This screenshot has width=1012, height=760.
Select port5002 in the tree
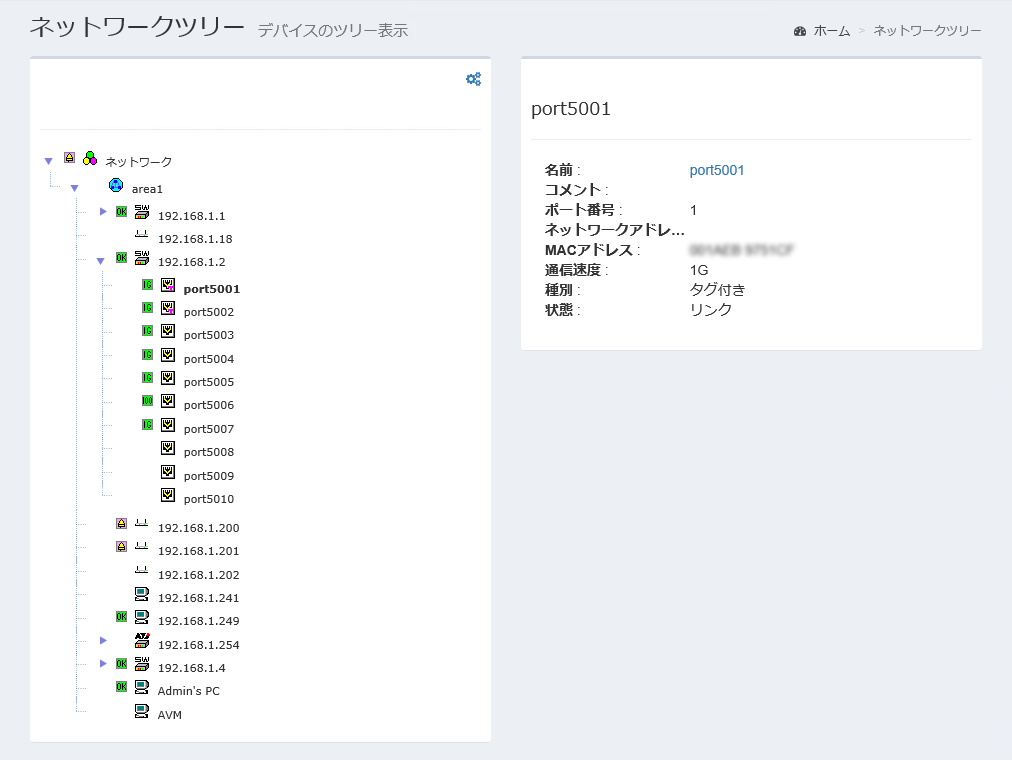tap(208, 312)
